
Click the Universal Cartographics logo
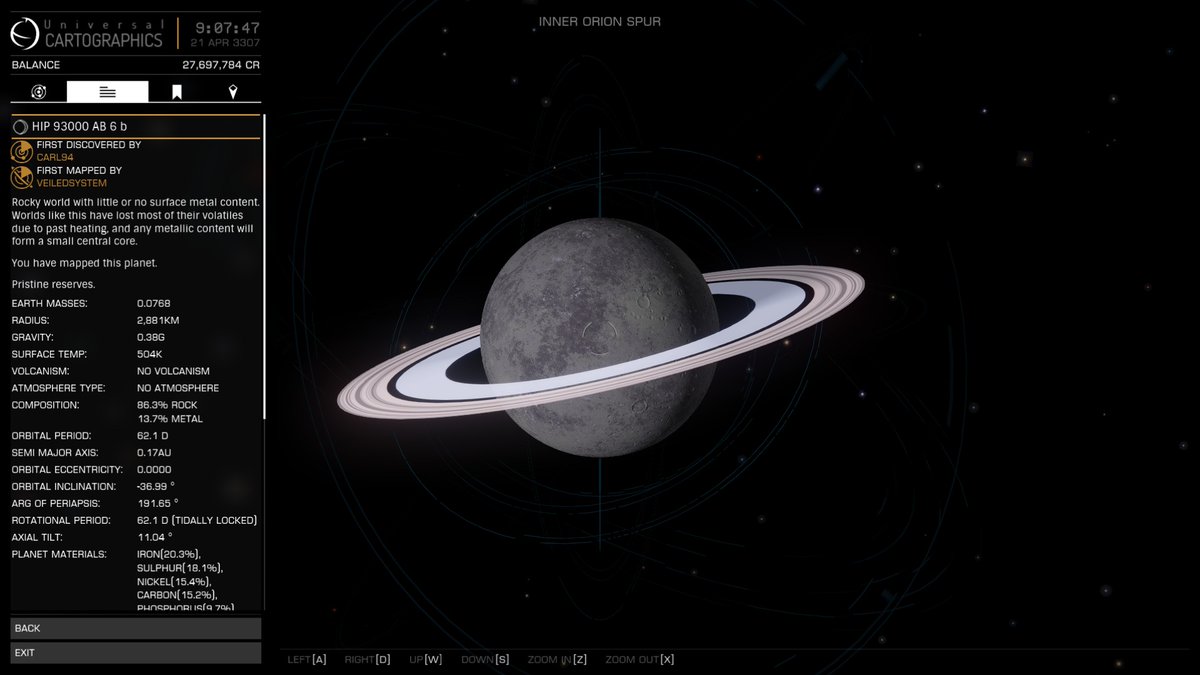(x=23, y=35)
